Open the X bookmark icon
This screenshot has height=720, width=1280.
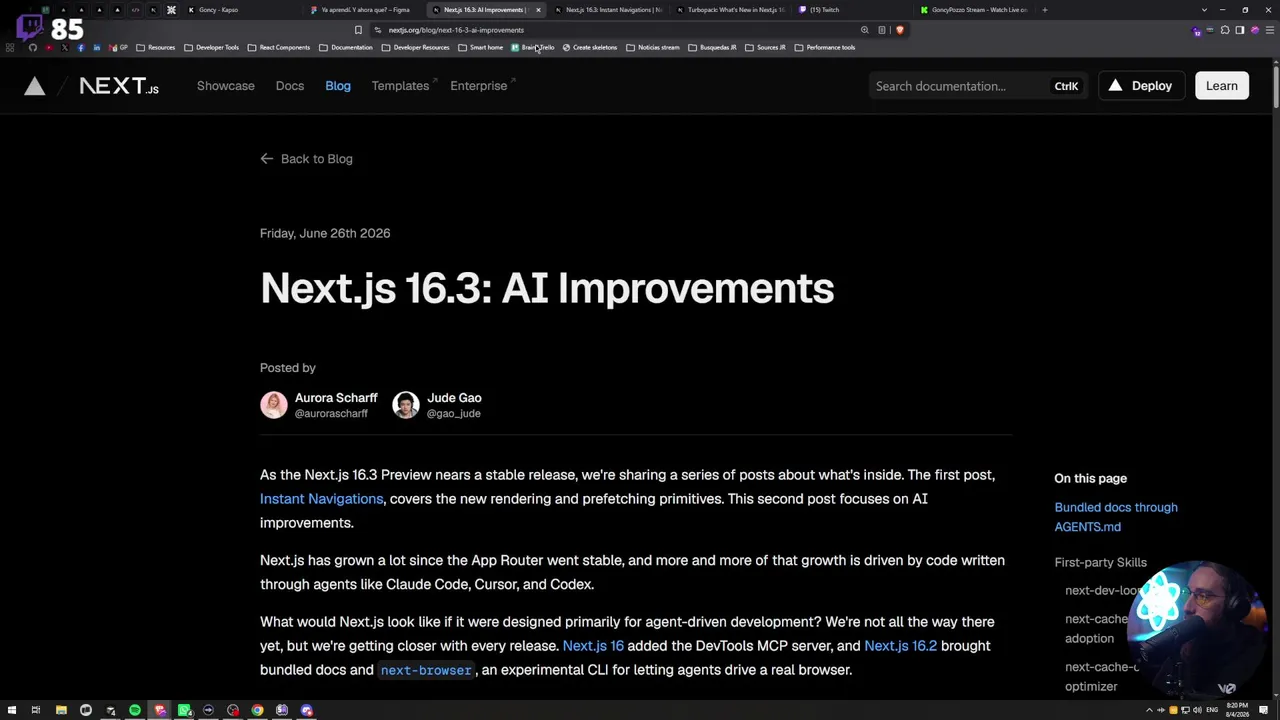pyautogui.click(x=65, y=48)
